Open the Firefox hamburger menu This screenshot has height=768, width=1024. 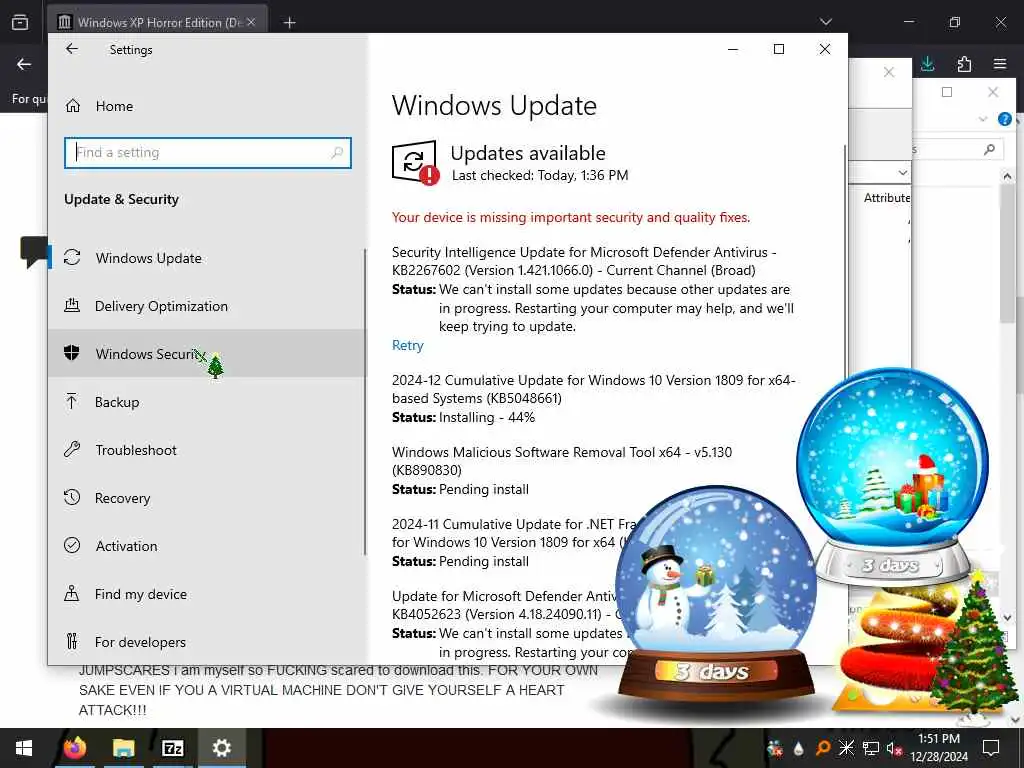point(1000,64)
